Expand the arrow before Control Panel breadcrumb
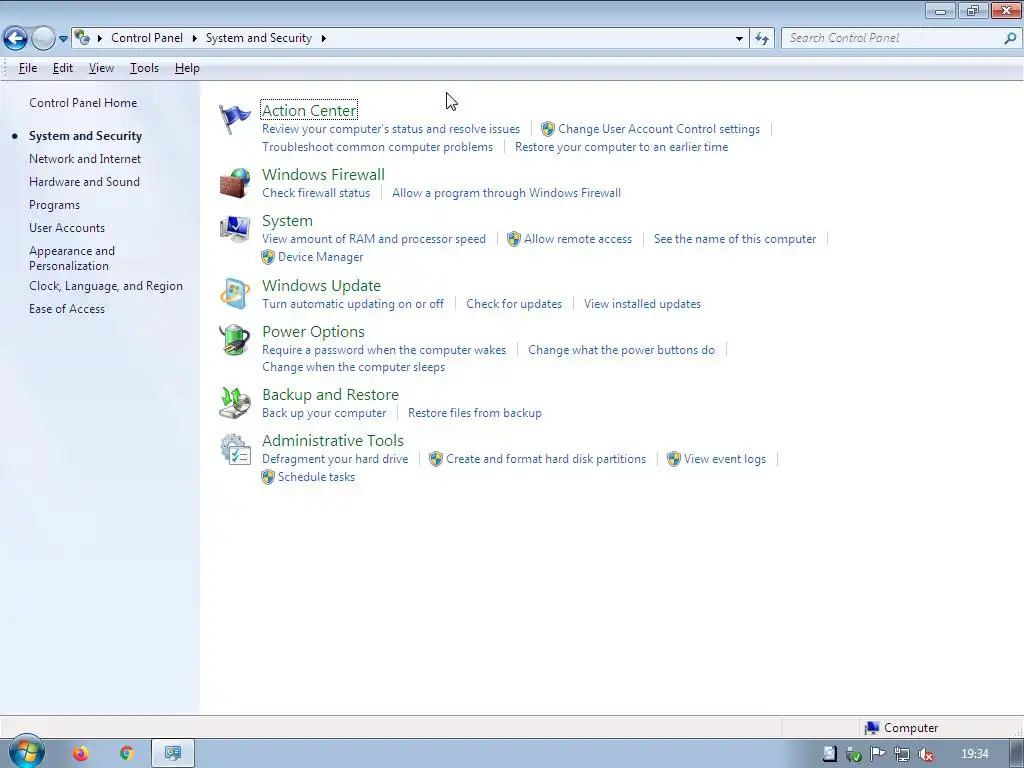Screen dimensions: 1024x768 coord(100,38)
